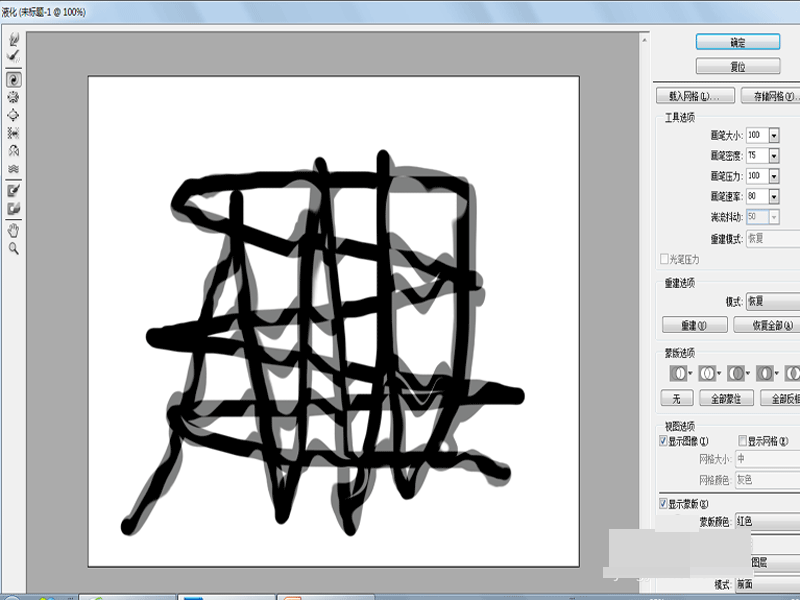The width and height of the screenshot is (800, 600).
Task: Disable the 显示图像 show image checkbox
Action: point(663,441)
